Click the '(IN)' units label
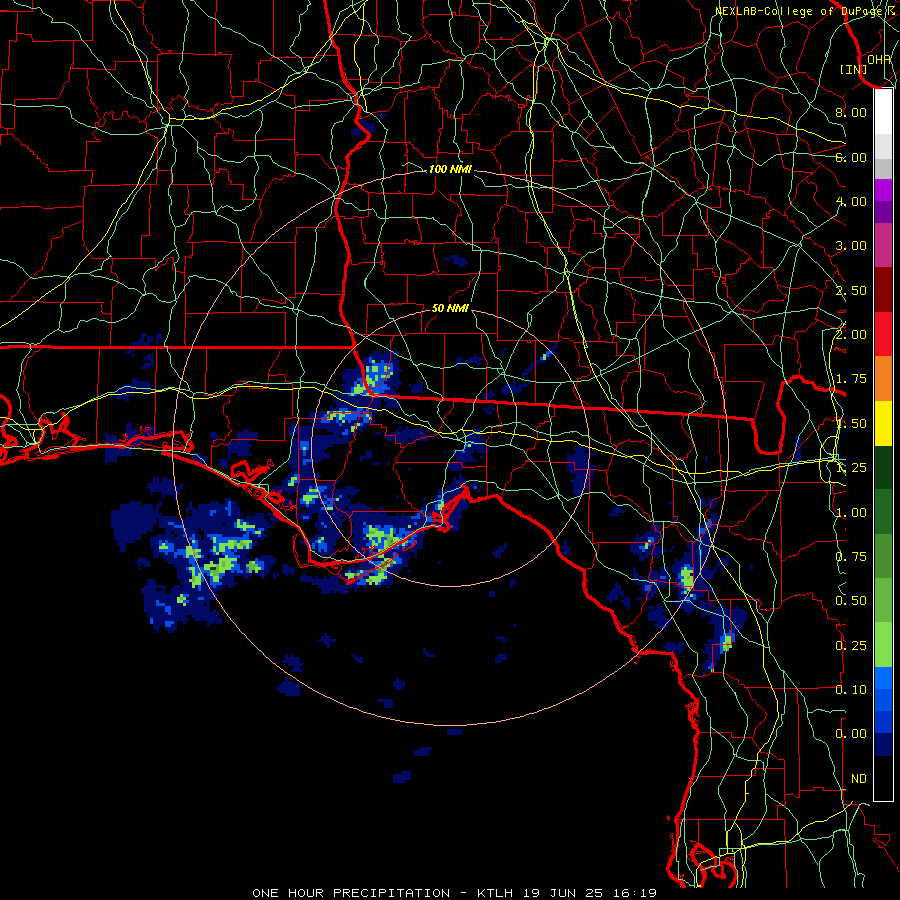This screenshot has width=900, height=900. pyautogui.click(x=854, y=69)
